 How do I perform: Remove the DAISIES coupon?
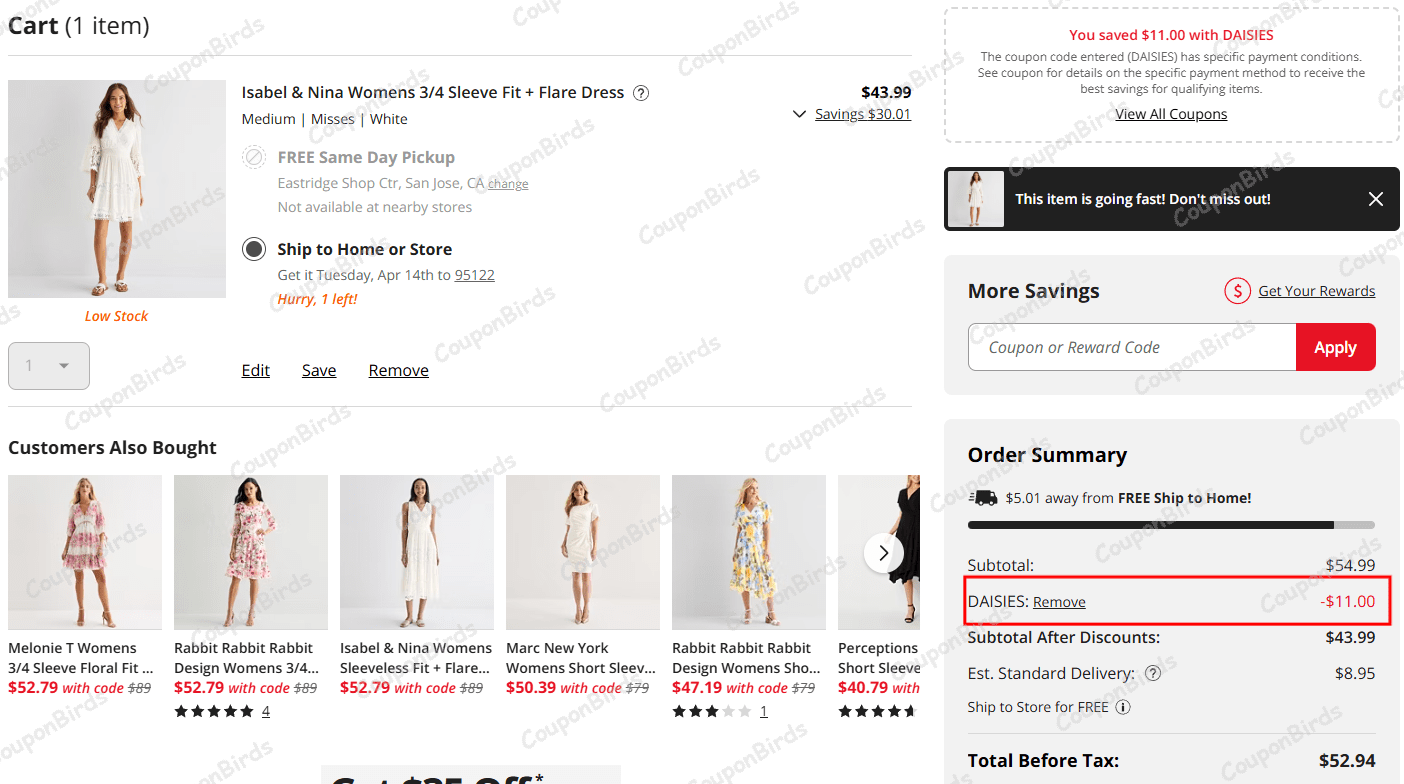click(x=1059, y=602)
